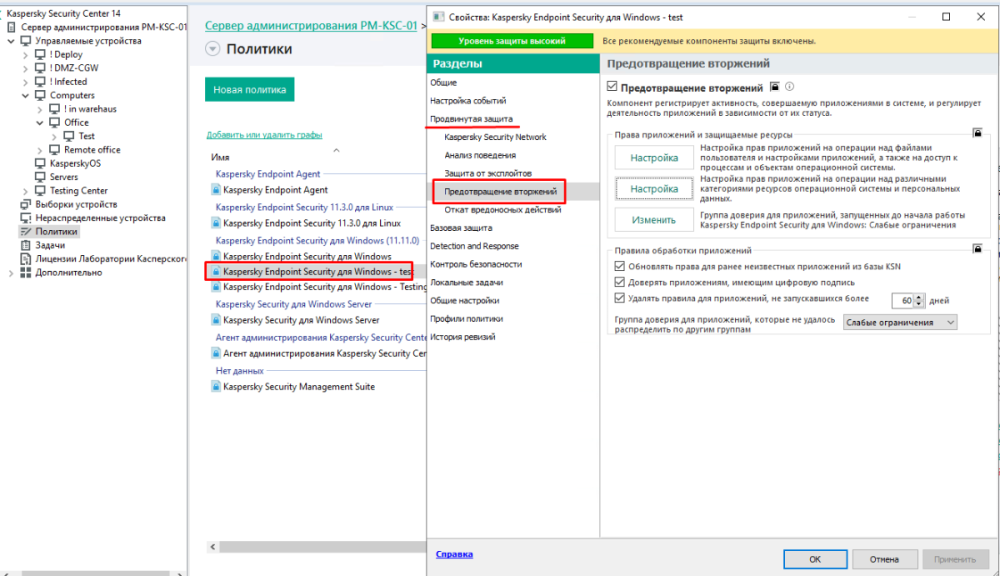Select Анализ поведения subsection
The width and height of the screenshot is (1000, 576).
pos(480,155)
